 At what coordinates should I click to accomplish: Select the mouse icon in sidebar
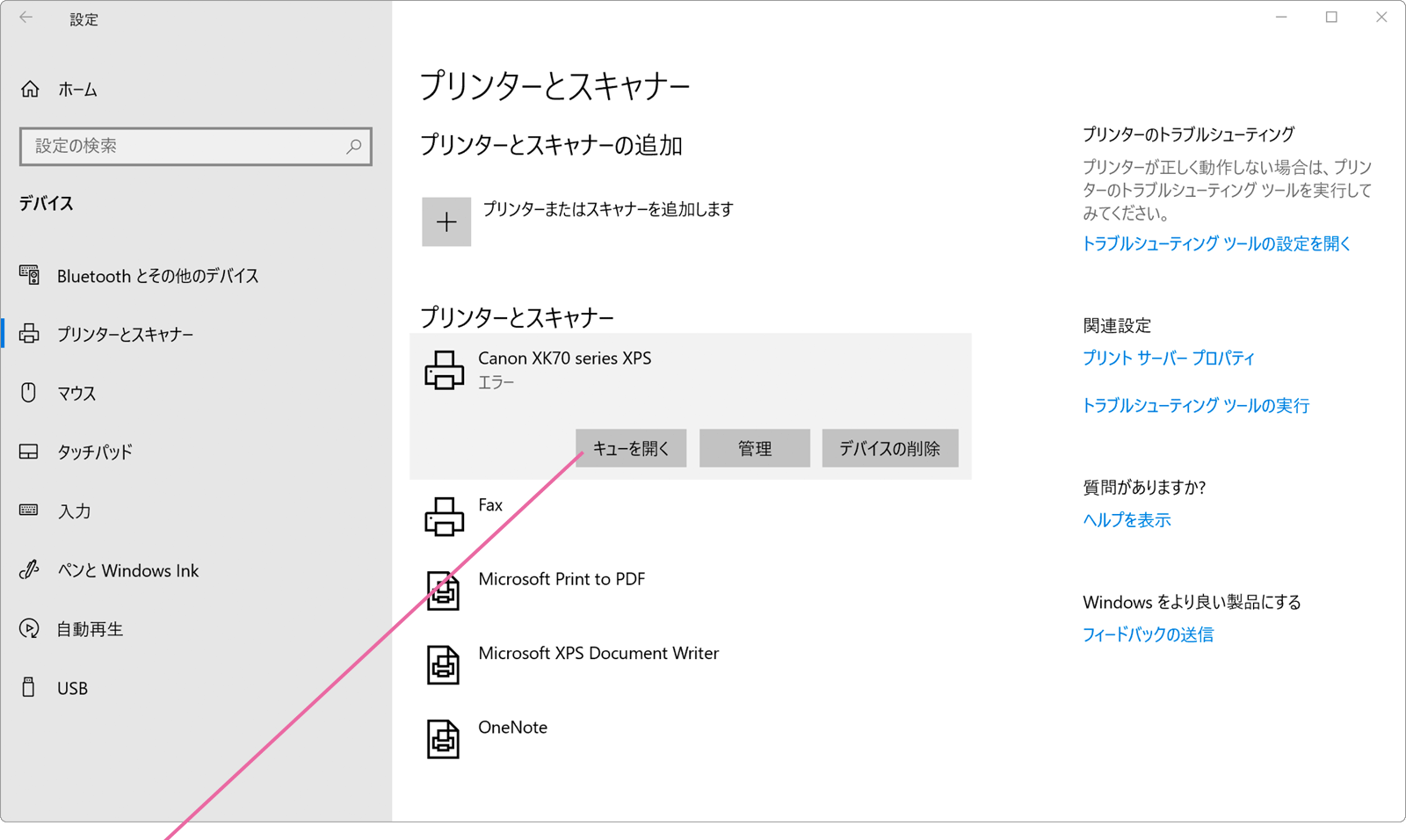[x=29, y=393]
